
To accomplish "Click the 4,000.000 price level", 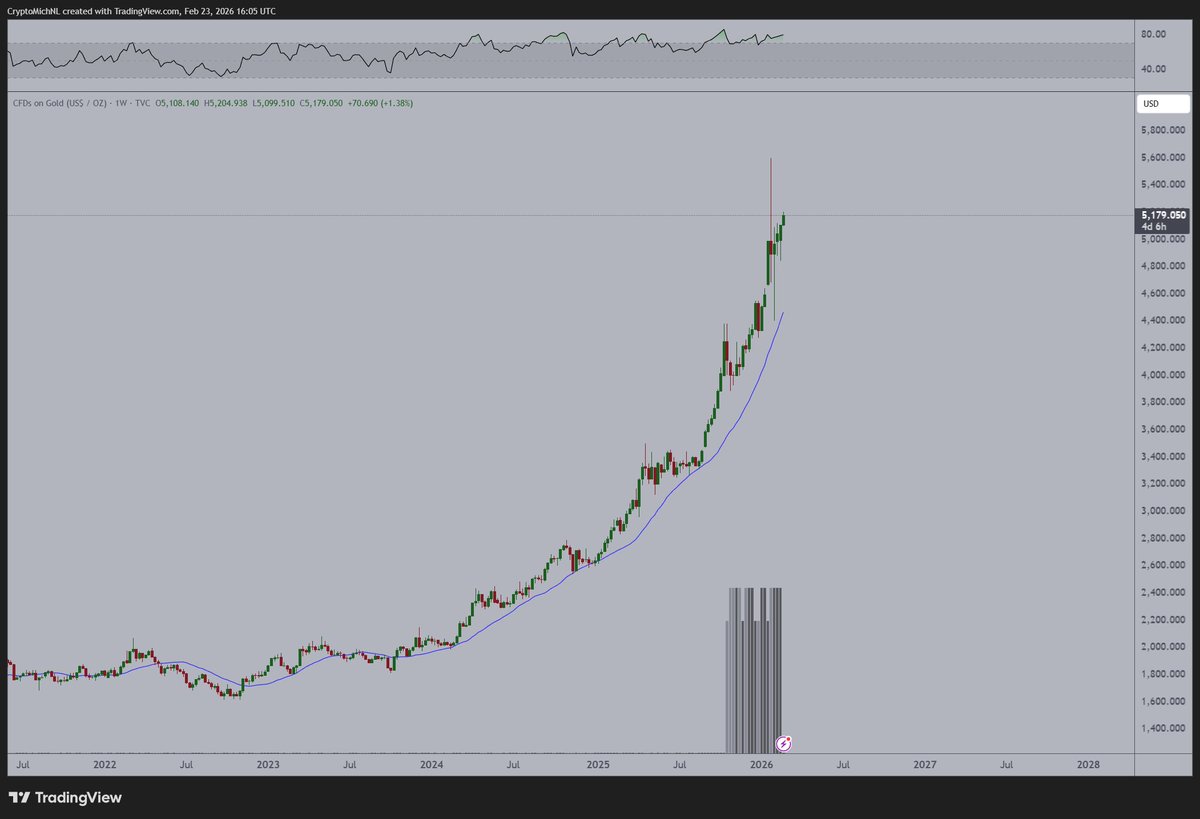I will click(1163, 375).
